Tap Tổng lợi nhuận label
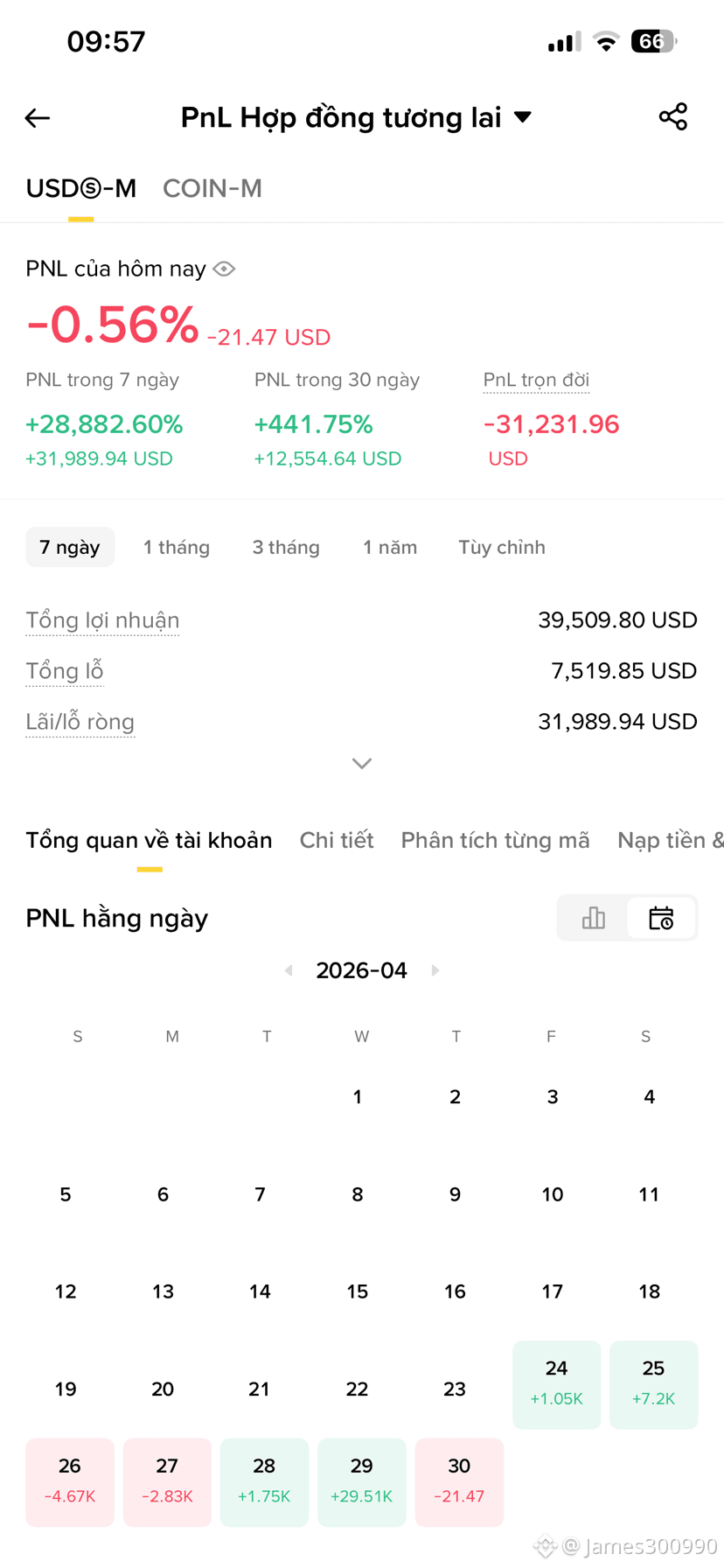This screenshot has width=724, height=1568. [102, 619]
